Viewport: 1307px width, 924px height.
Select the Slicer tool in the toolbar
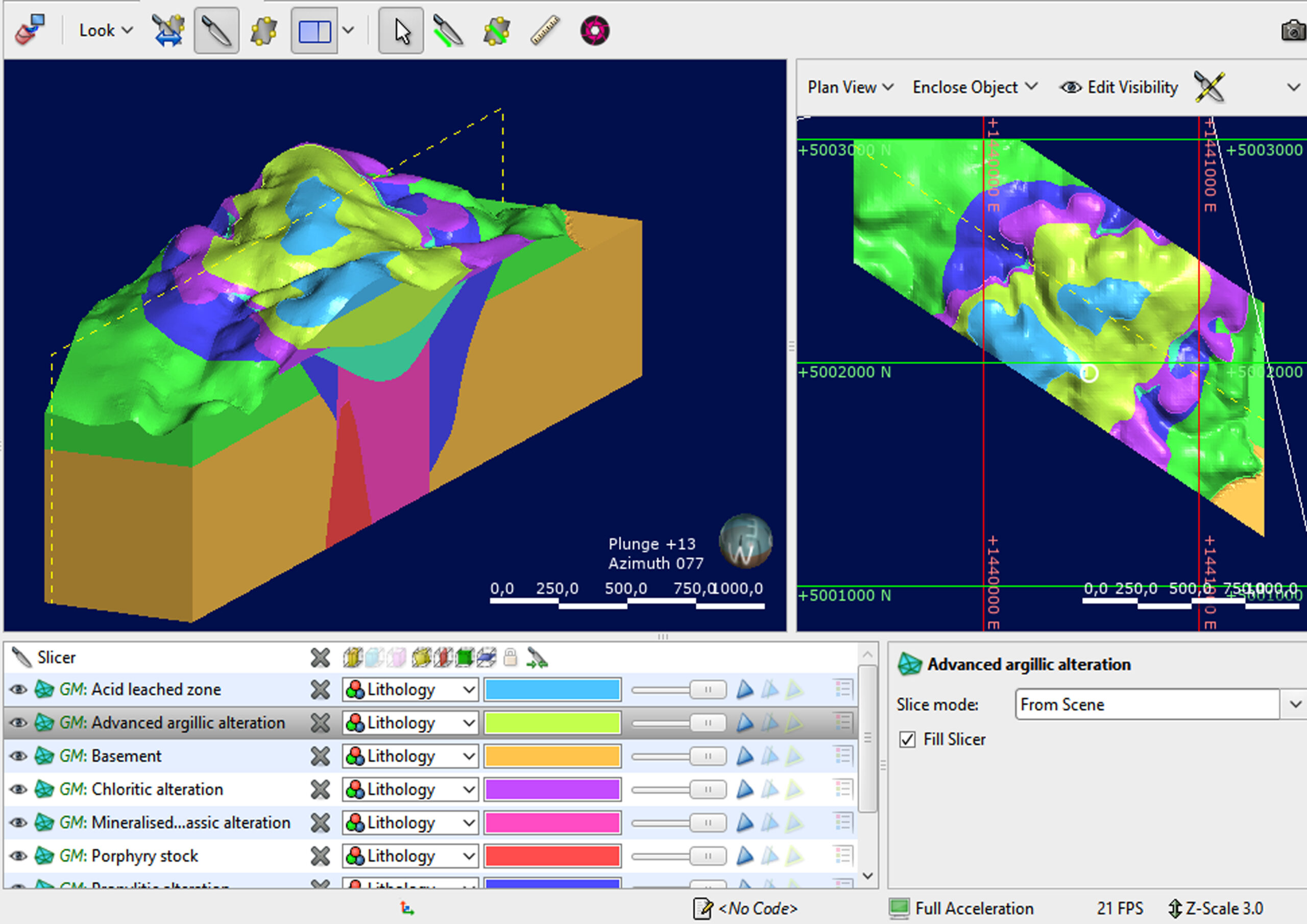point(216,31)
